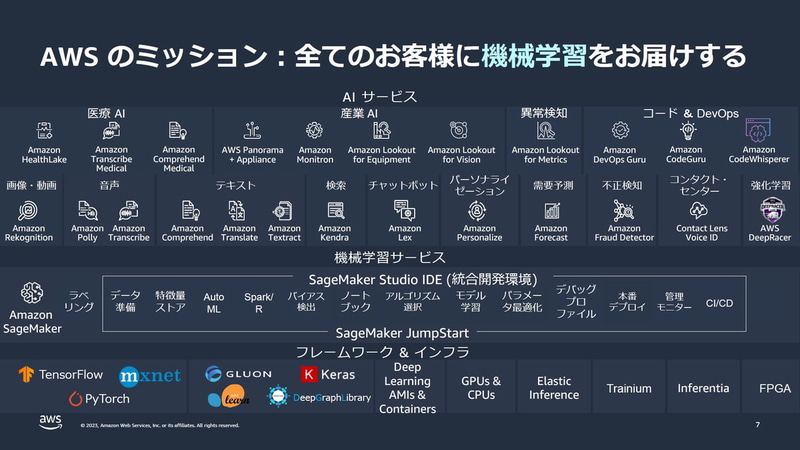
Task: Click the Elastic Inference box
Action: tap(554, 388)
